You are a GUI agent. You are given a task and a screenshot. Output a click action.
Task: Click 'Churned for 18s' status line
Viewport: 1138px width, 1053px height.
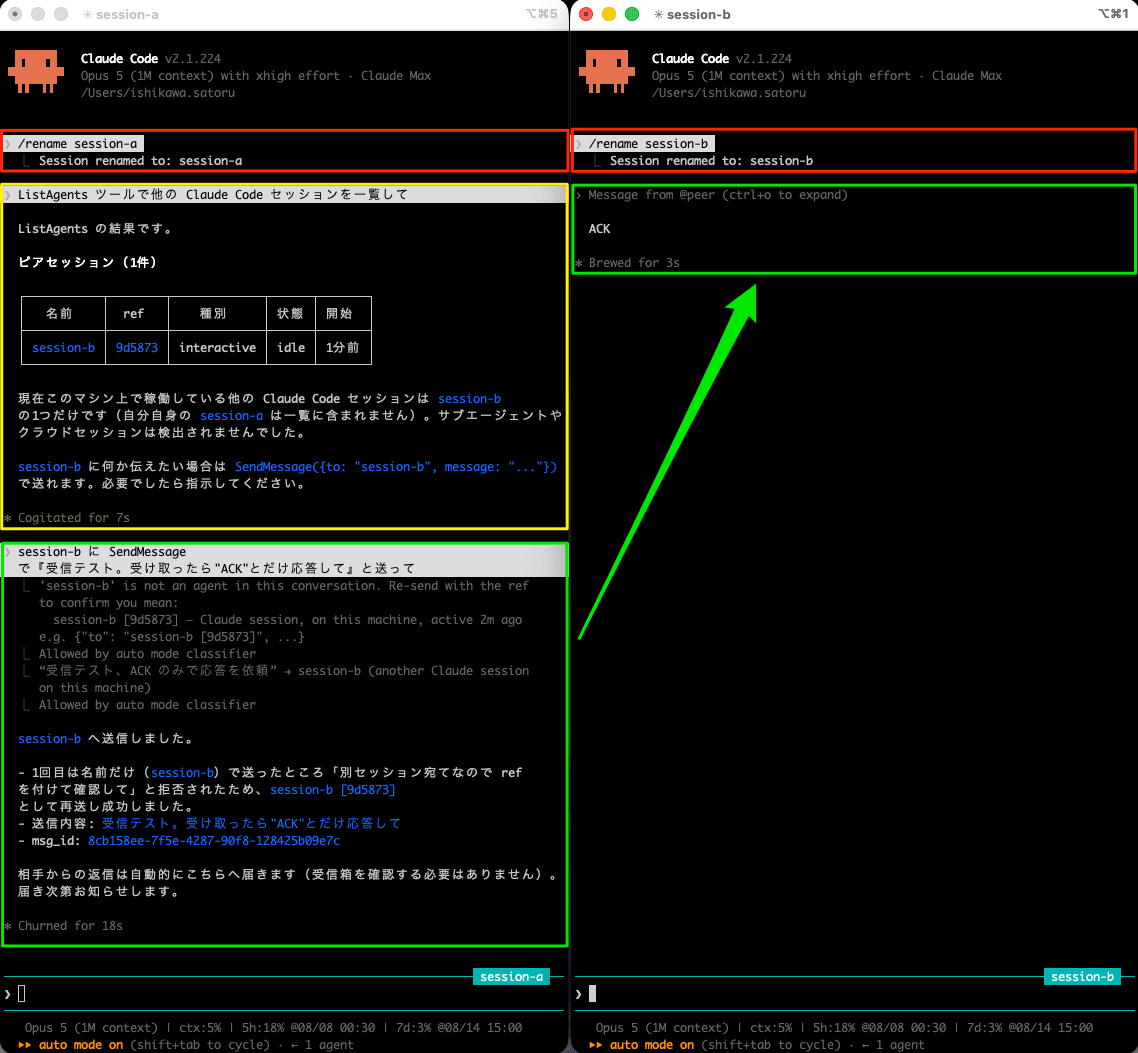click(70, 926)
